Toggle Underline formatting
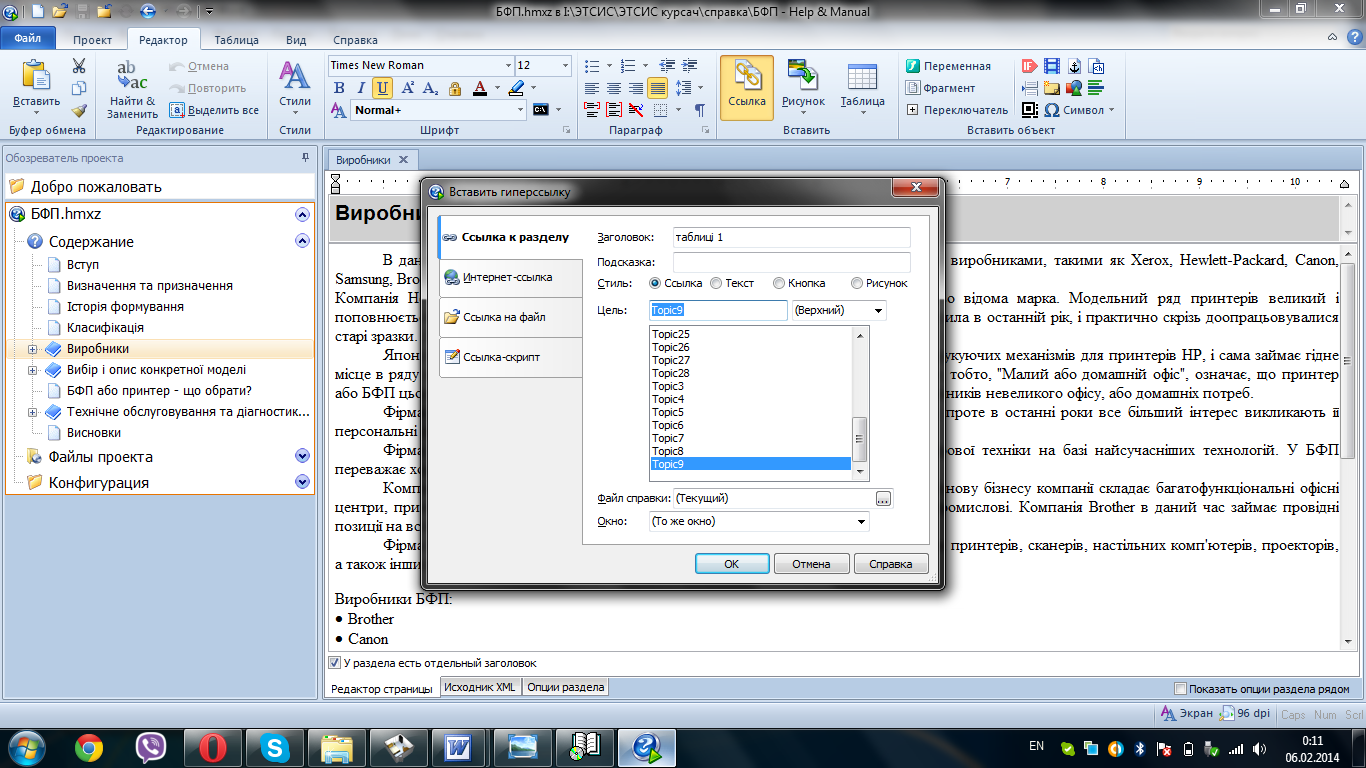1366x768 pixels. [x=383, y=88]
